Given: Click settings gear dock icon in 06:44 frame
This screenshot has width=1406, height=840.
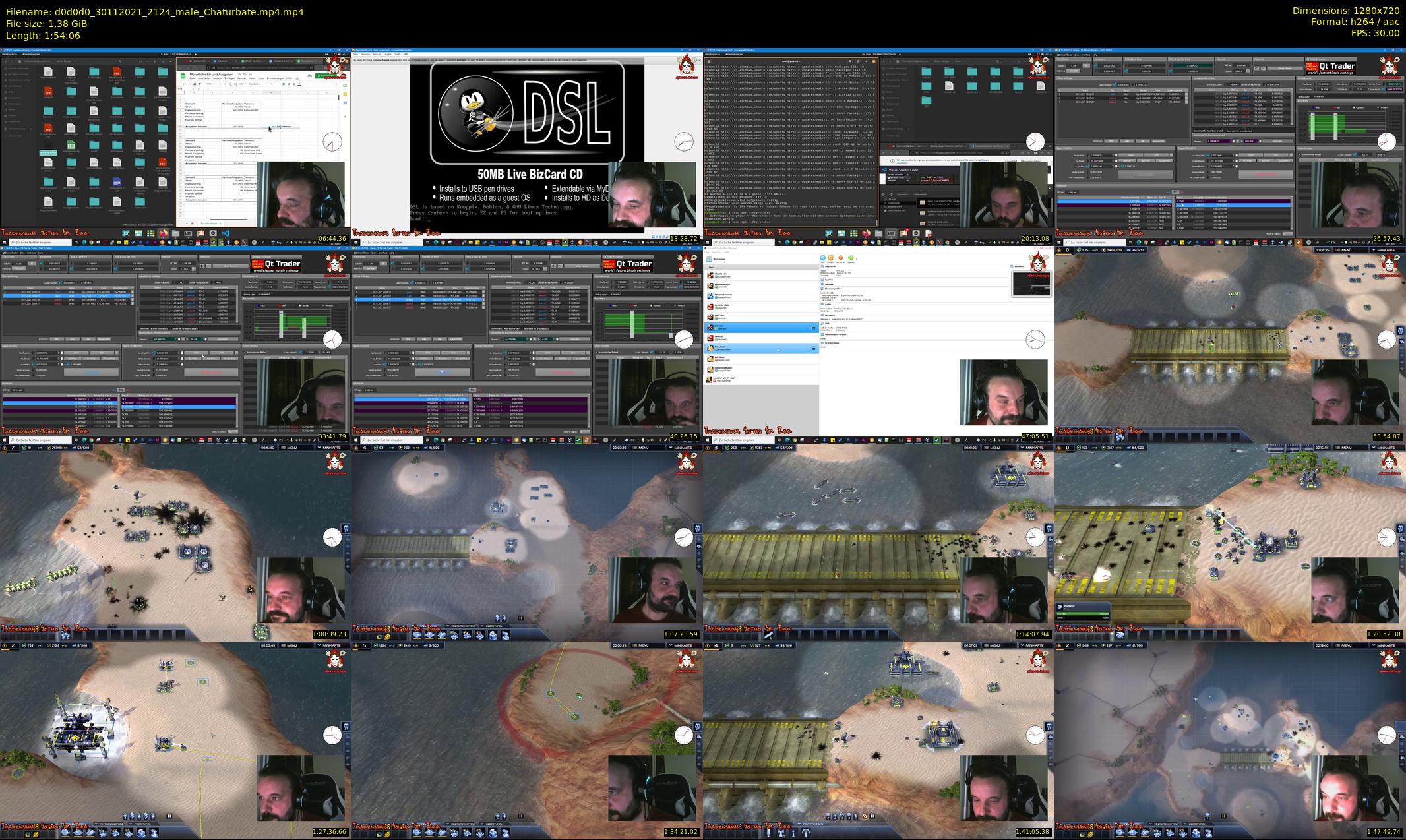Looking at the screenshot, I should (x=212, y=233).
